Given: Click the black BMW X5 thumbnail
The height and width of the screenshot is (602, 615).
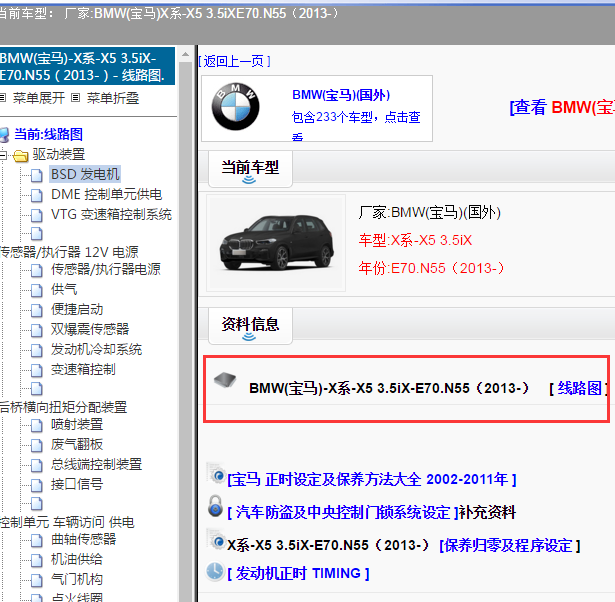Looking at the screenshot, I should pos(276,243).
